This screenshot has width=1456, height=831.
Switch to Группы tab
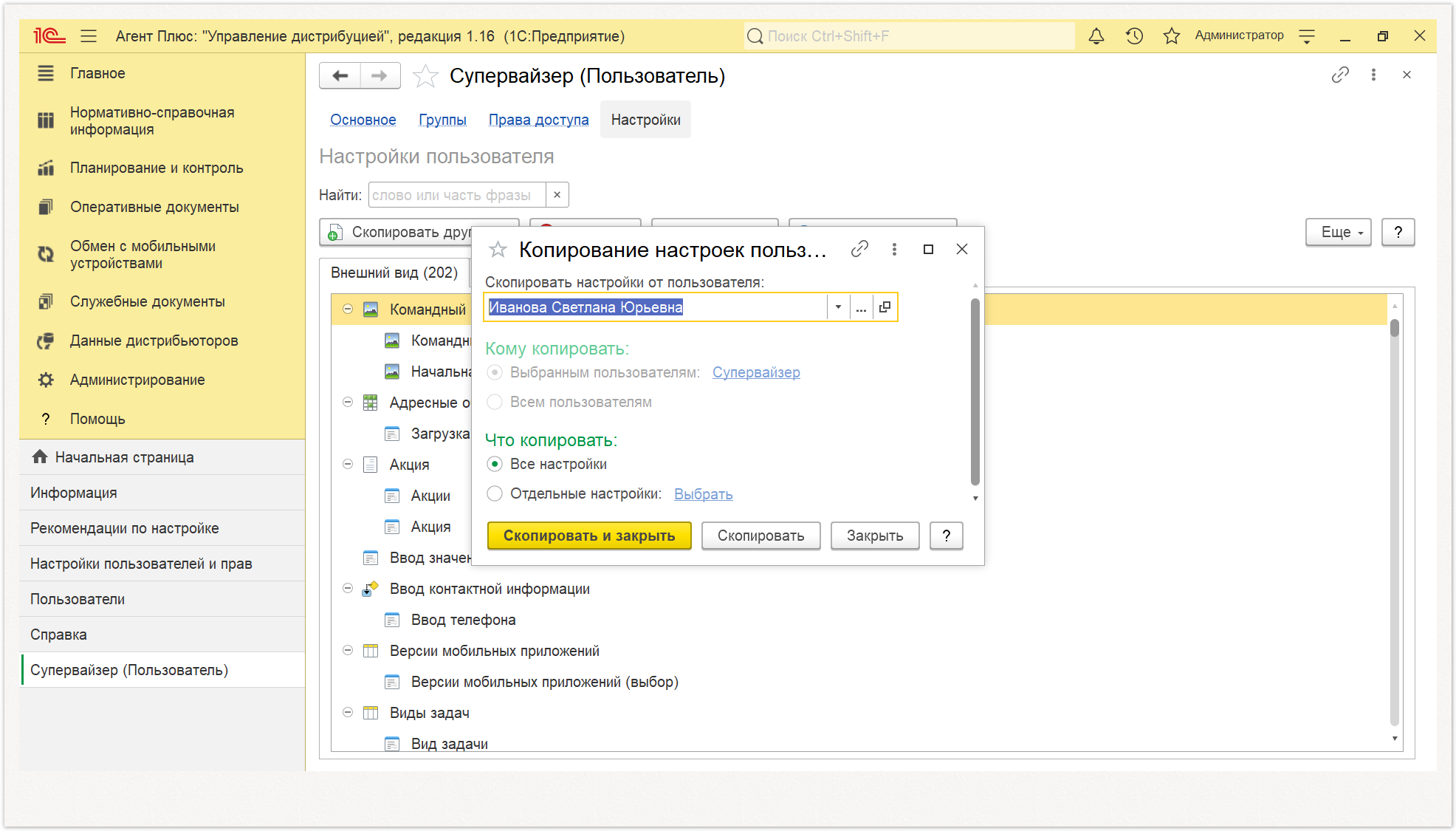[x=442, y=120]
